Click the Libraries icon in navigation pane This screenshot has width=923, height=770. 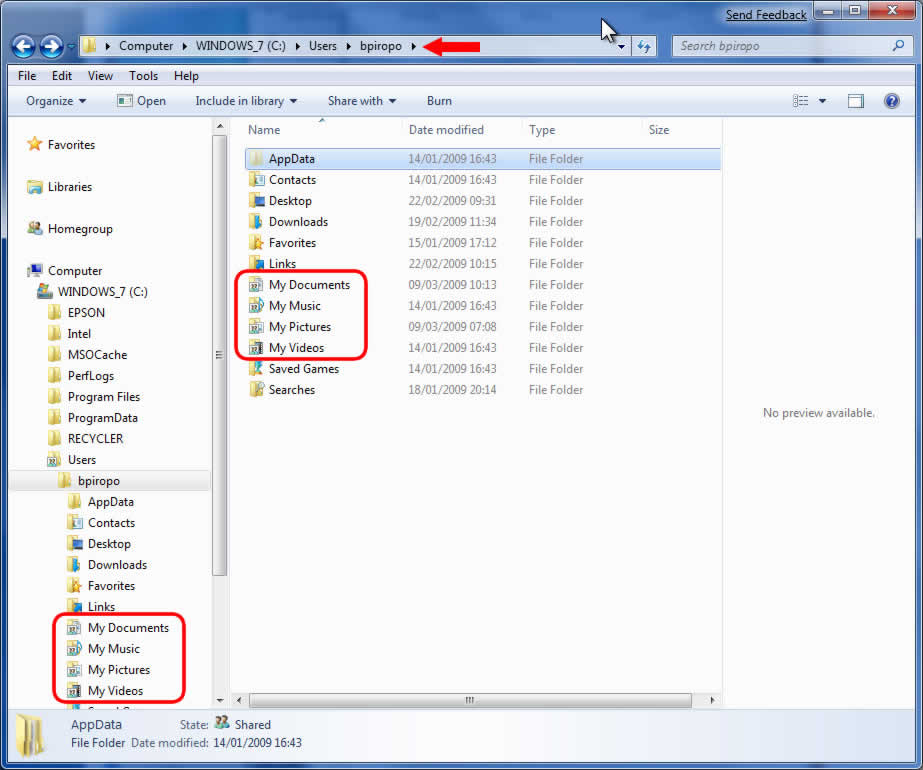coord(35,187)
